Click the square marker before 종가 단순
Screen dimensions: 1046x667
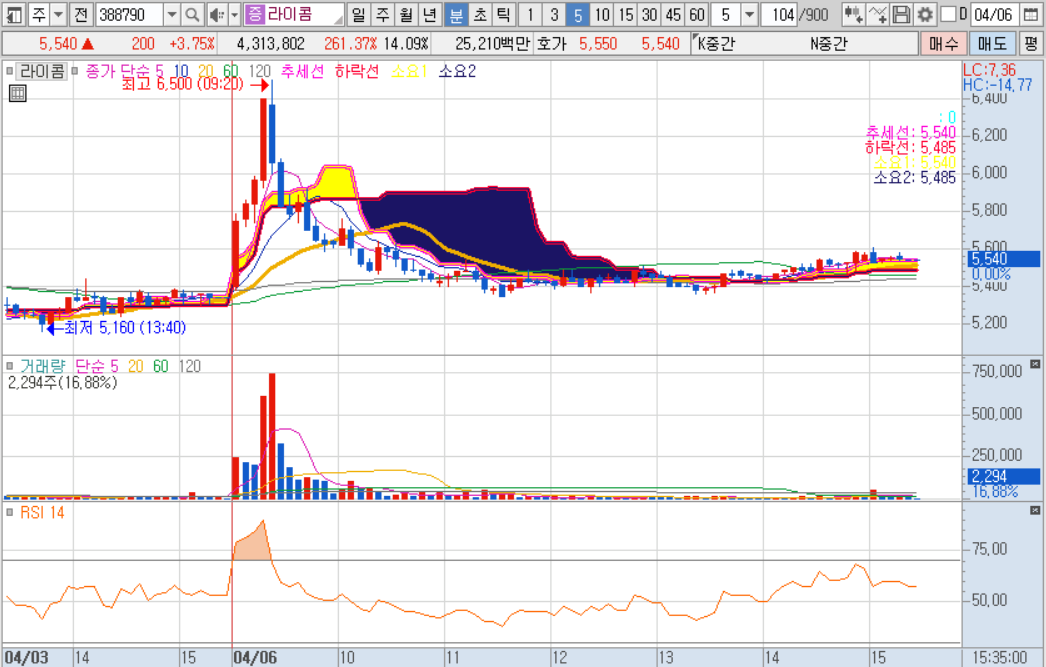pos(75,71)
